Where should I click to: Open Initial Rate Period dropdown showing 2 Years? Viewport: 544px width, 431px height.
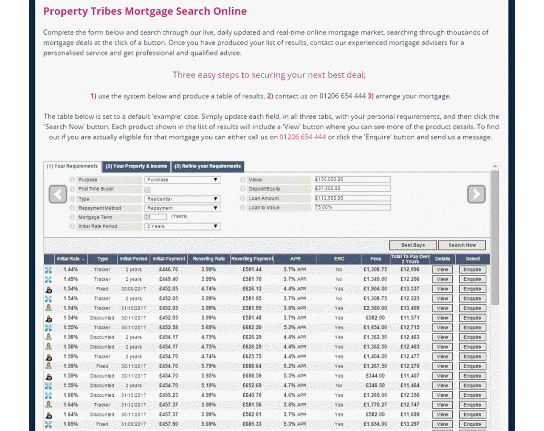[x=182, y=226]
